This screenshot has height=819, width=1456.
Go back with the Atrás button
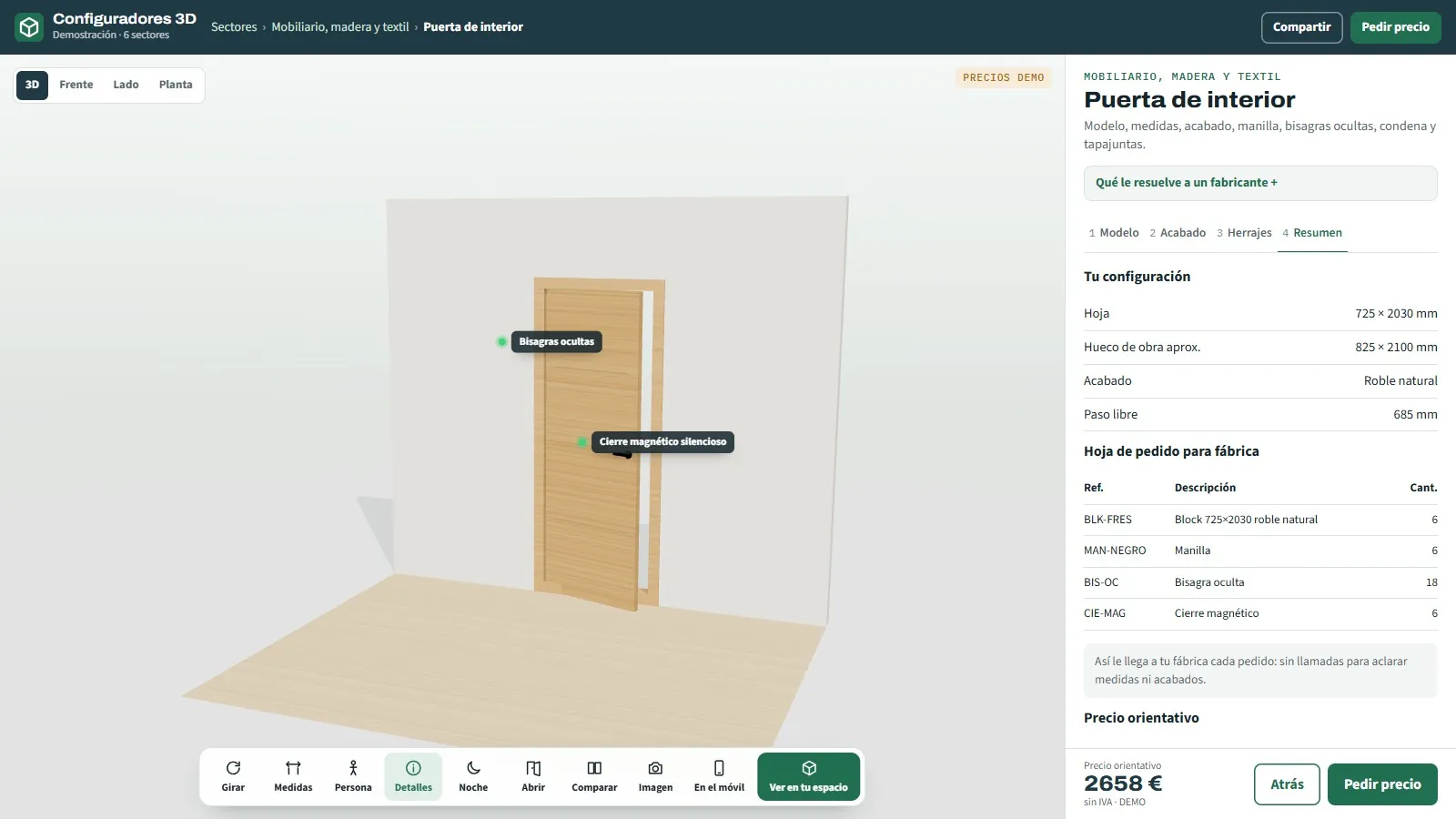pyautogui.click(x=1287, y=784)
